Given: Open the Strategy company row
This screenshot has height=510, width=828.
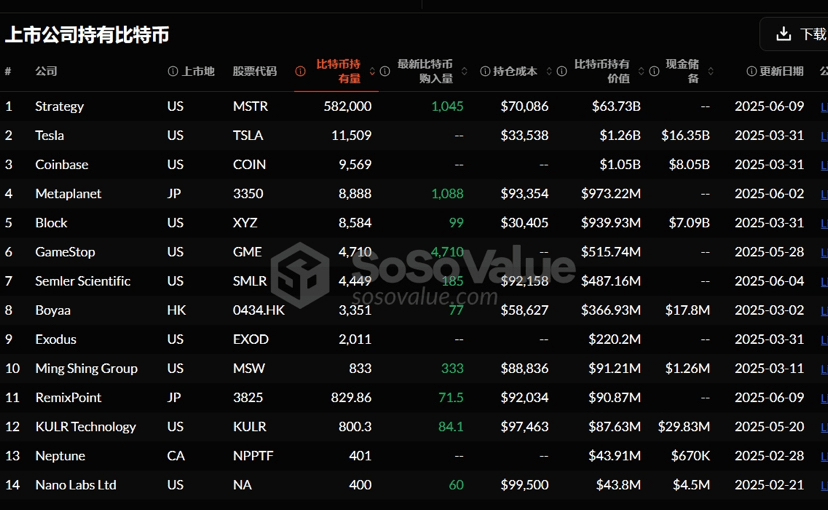Looking at the screenshot, I should pyautogui.click(x=414, y=107).
